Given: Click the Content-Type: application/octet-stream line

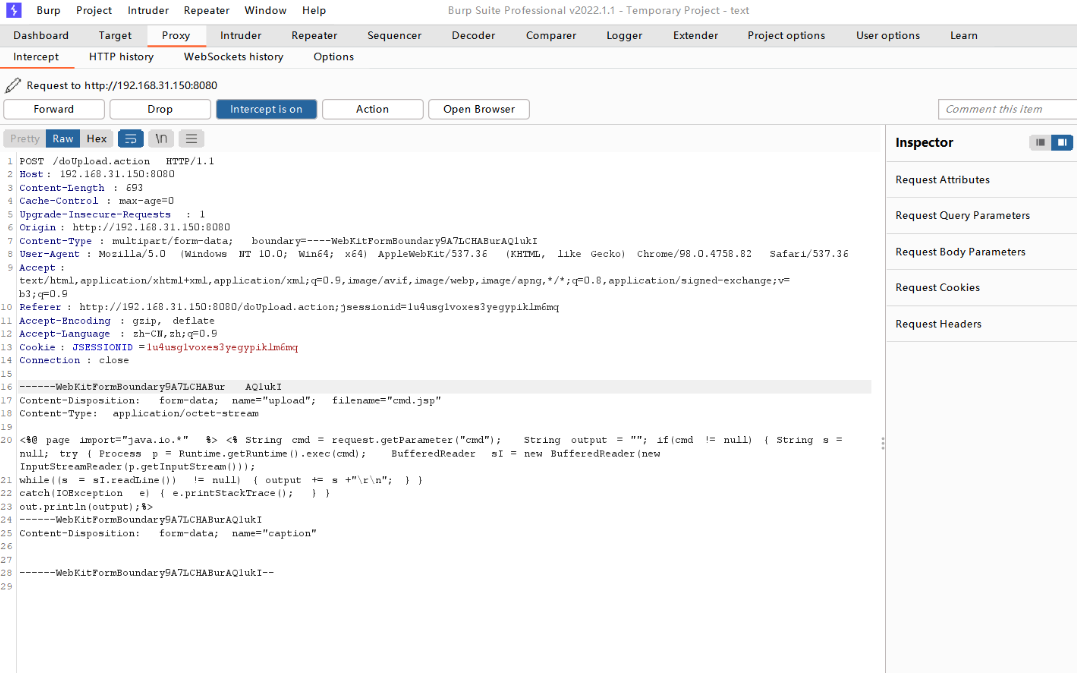Looking at the screenshot, I should [139, 414].
